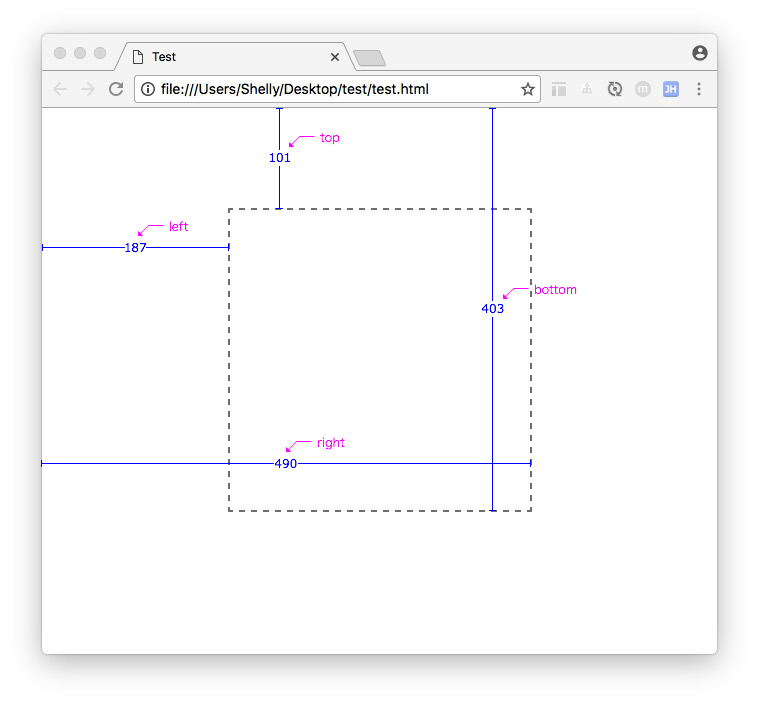
Task: Select the Test tab
Action: [x=235, y=57]
